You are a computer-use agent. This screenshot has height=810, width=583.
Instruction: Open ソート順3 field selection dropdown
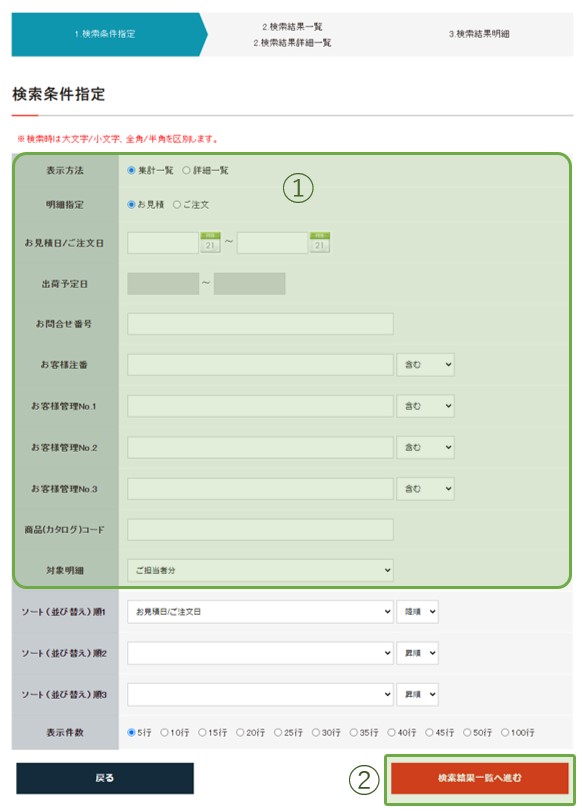tap(260, 694)
